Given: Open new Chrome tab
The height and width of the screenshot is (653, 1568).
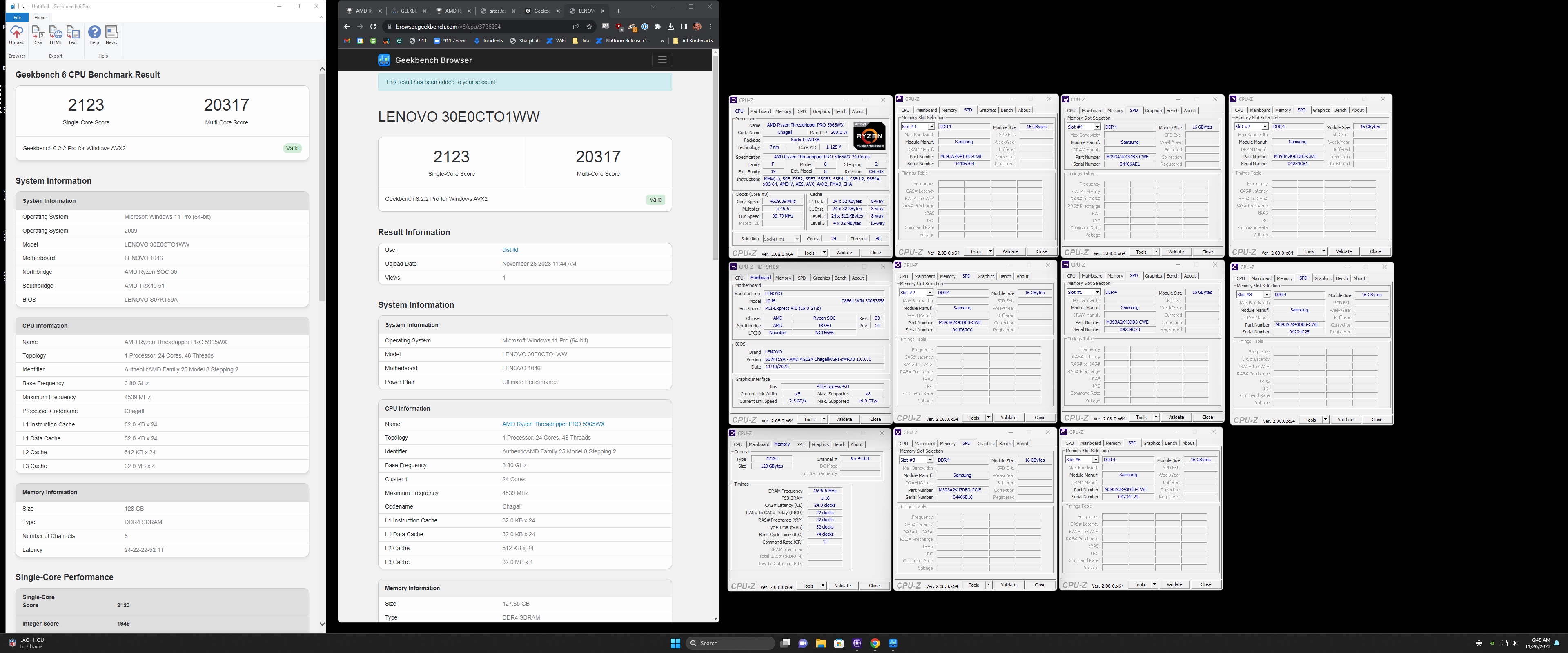Looking at the screenshot, I should pos(619,11).
